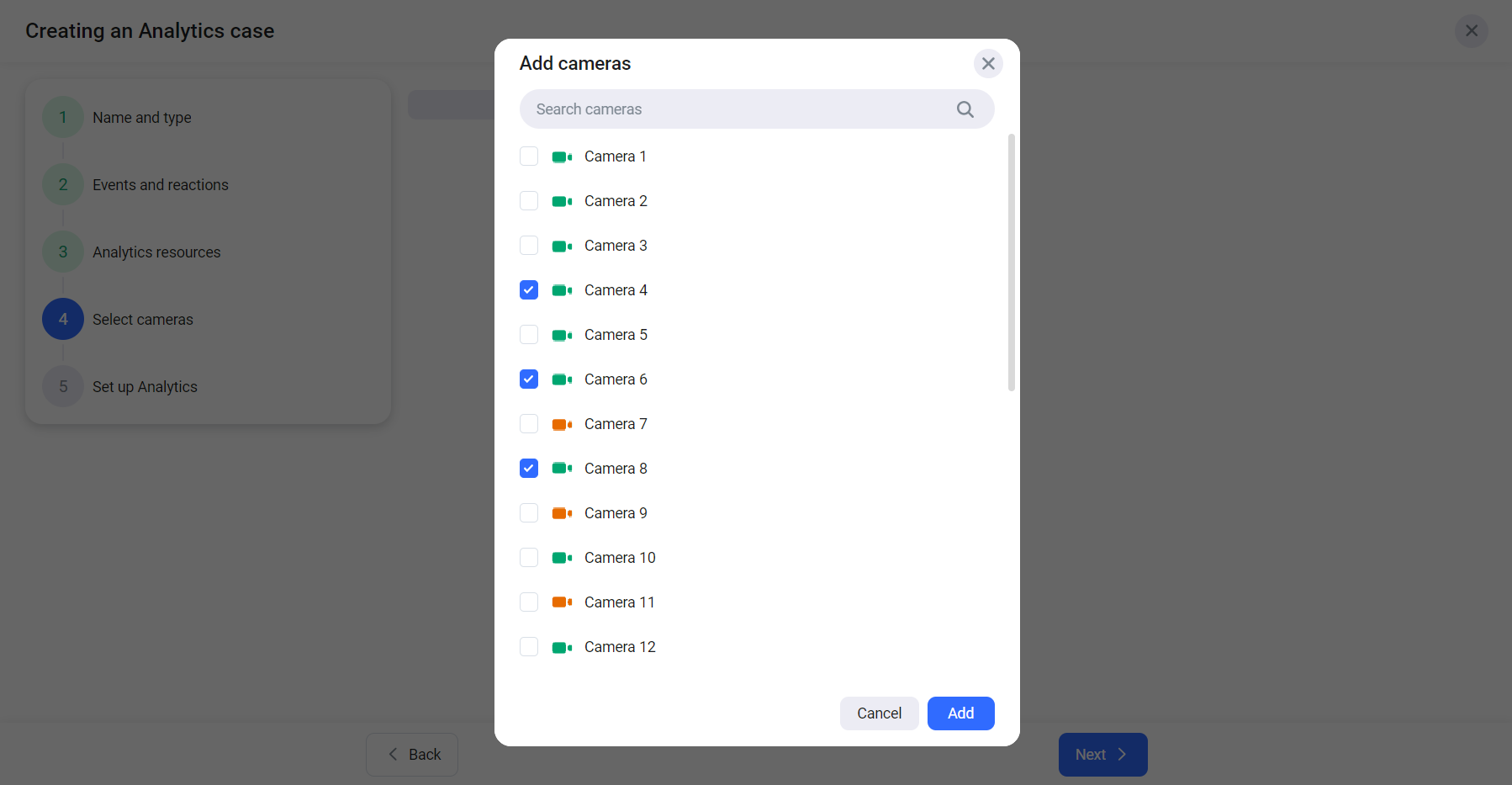Check the Camera 2 checkbox
Screen dimensions: 1512x785
click(x=529, y=201)
